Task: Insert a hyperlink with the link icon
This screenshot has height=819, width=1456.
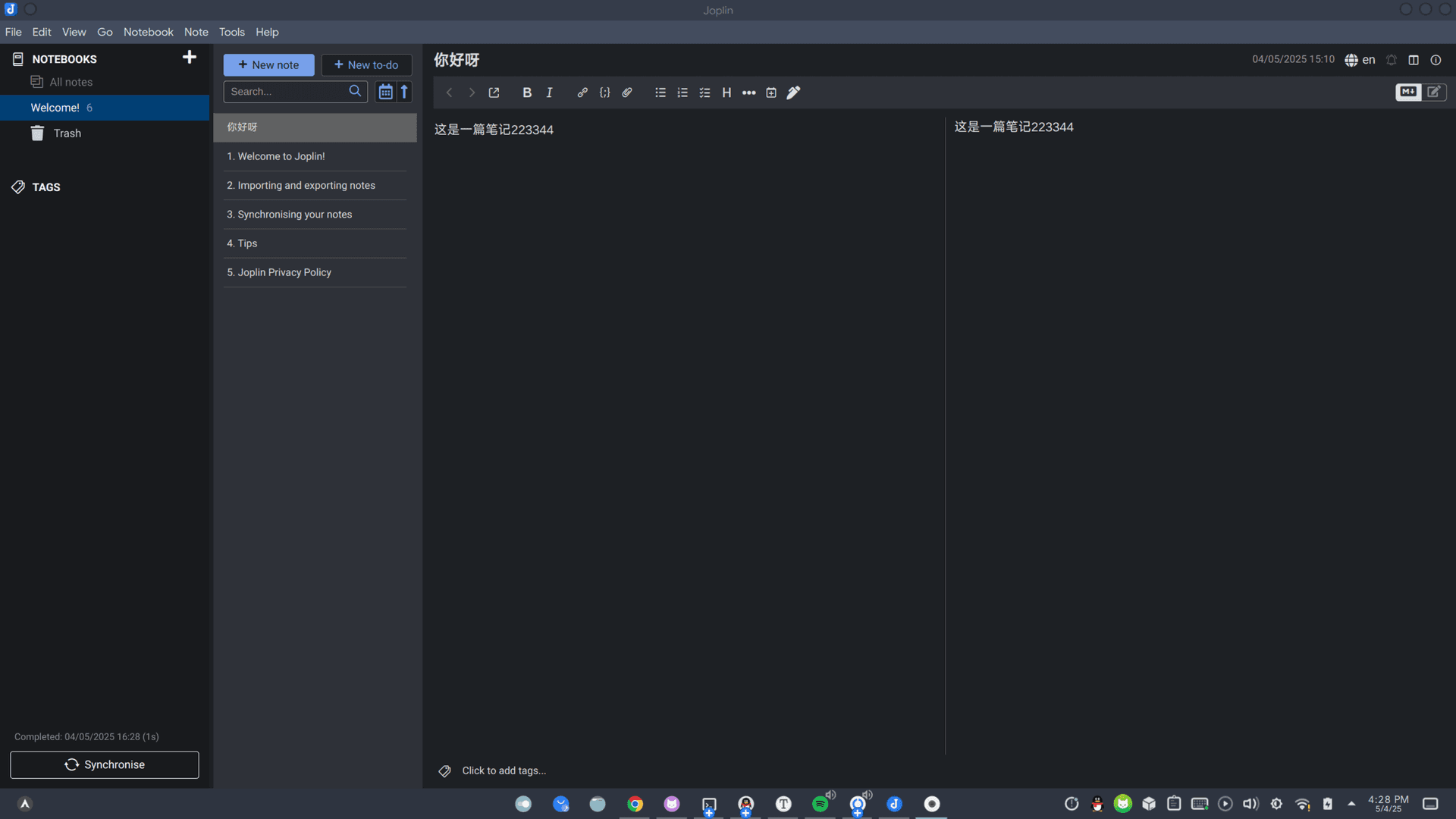Action: (582, 93)
